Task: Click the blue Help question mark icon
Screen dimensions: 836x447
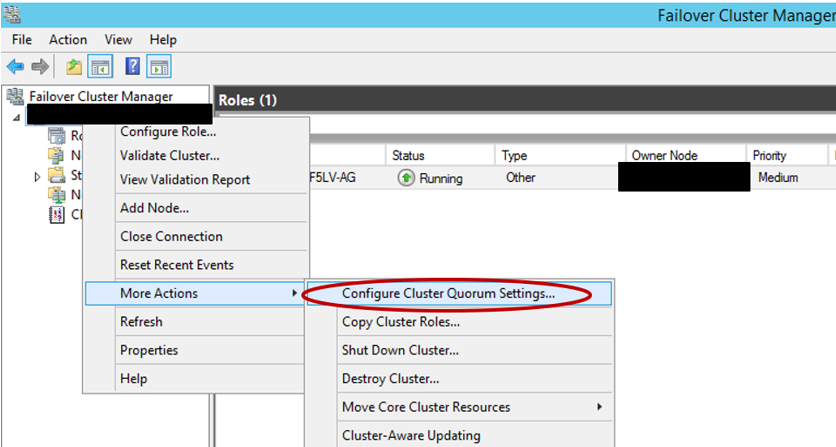Action: click(132, 67)
